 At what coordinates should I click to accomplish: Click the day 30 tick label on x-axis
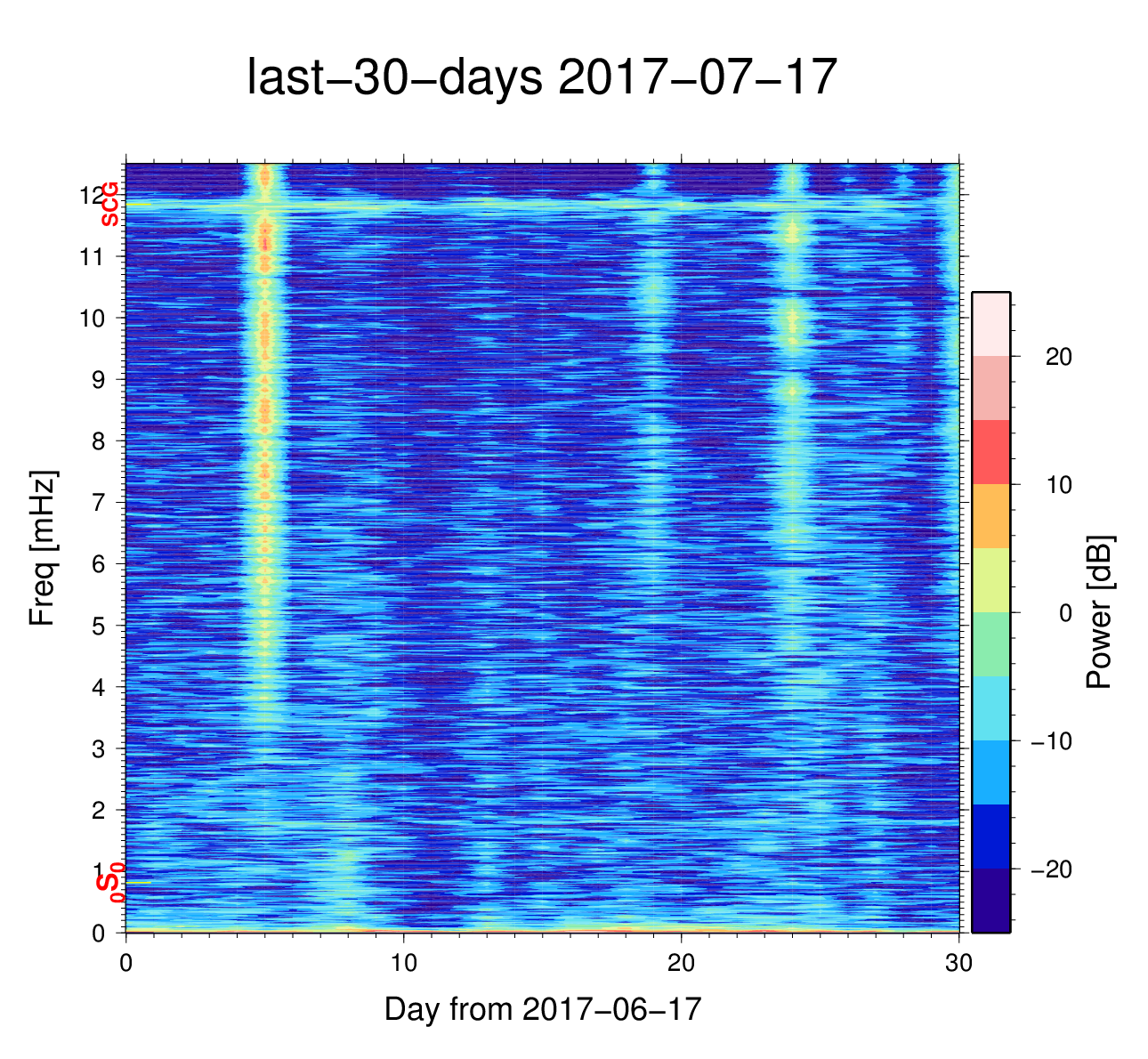coord(958,965)
